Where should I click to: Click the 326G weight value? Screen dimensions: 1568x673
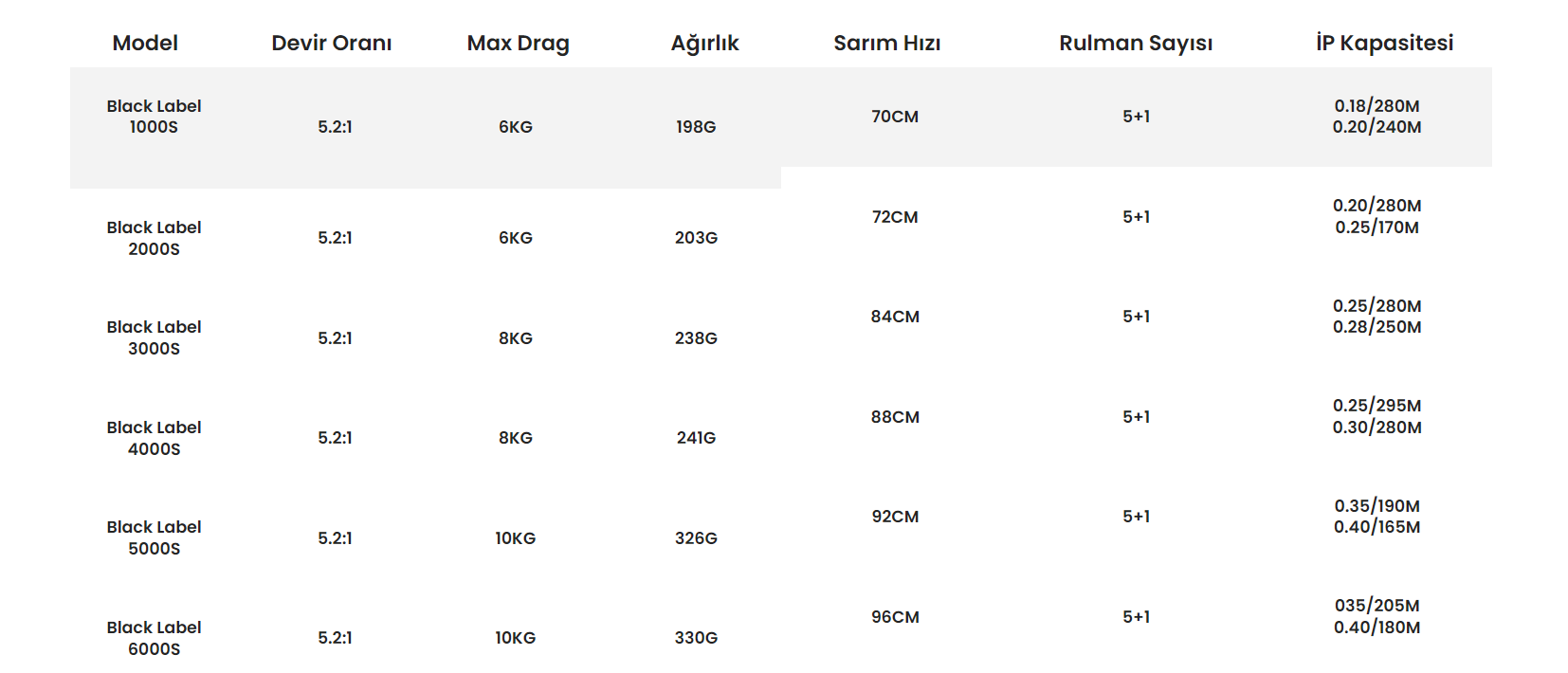696,538
